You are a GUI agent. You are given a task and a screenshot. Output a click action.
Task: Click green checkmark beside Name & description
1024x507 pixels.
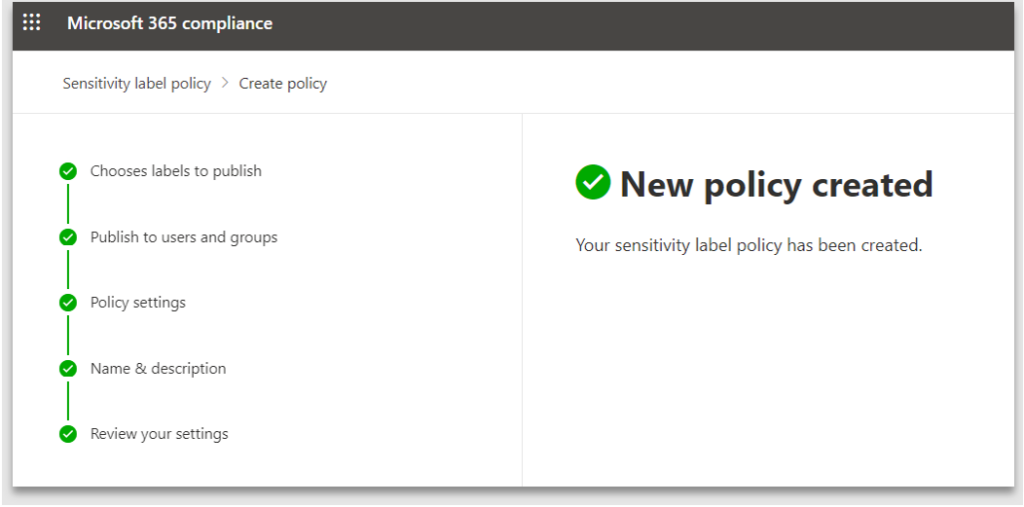click(68, 368)
